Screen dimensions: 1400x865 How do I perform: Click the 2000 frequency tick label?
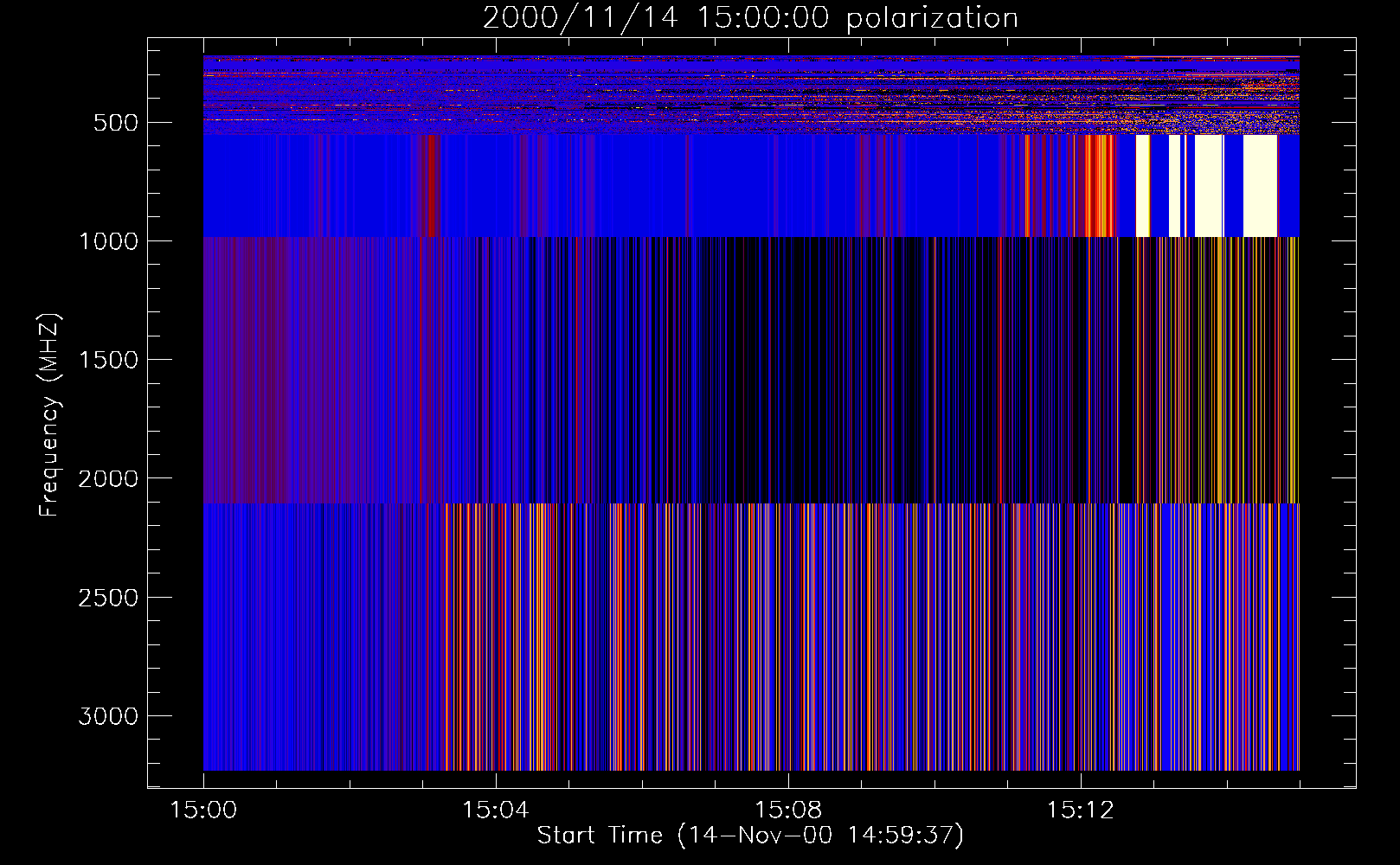108,478
